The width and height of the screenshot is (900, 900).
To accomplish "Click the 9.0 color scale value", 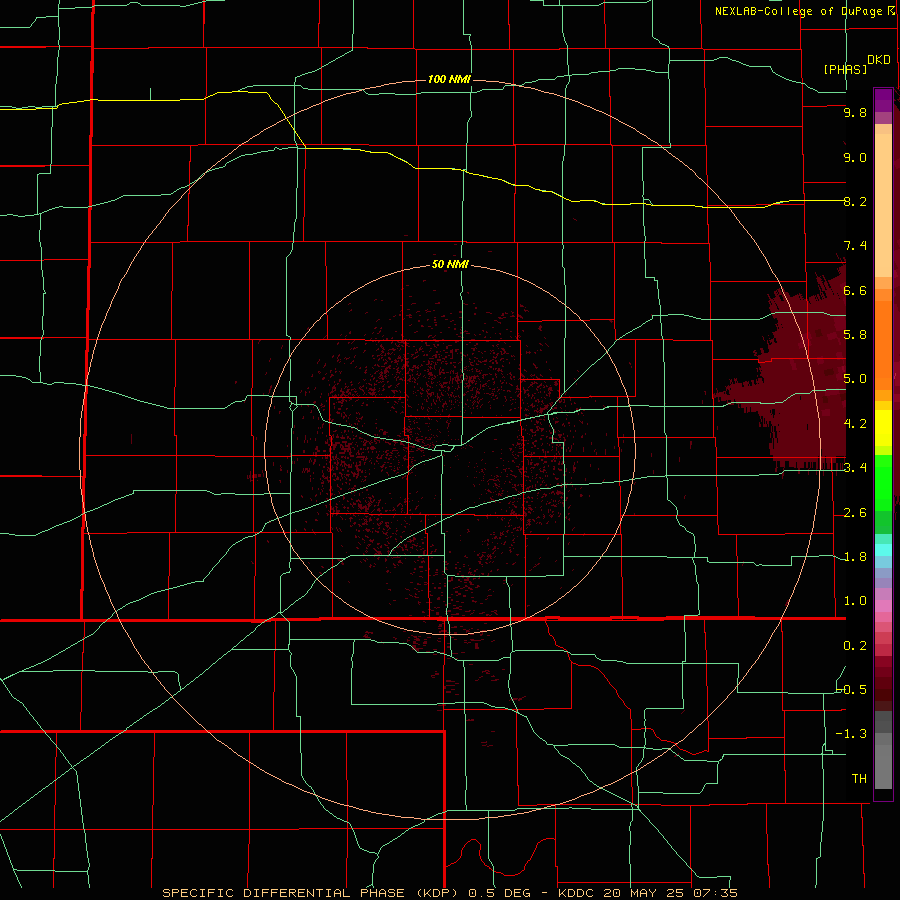I will [x=855, y=157].
